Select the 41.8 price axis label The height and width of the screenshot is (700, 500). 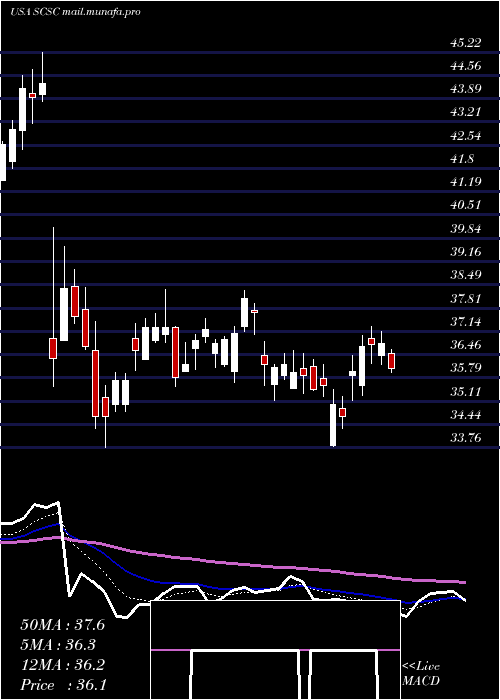(462, 159)
